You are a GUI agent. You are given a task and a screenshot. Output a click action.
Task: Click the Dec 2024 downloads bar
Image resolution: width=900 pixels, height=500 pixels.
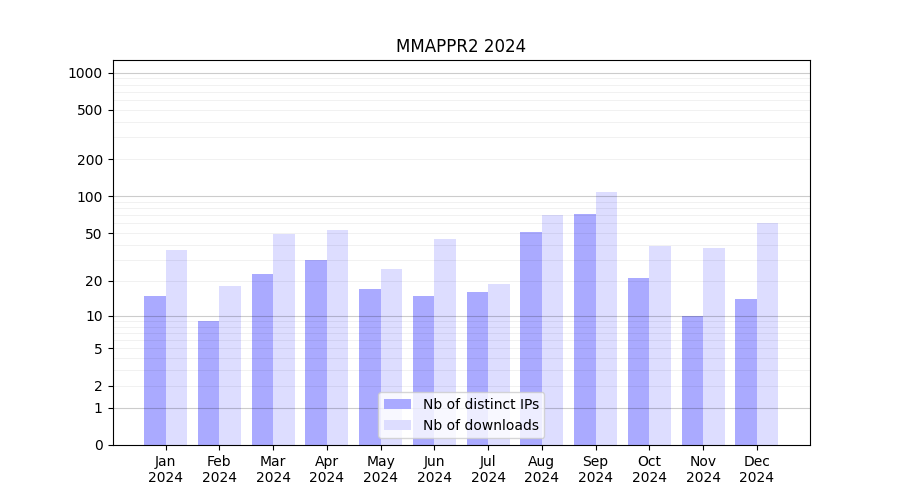(x=767, y=334)
